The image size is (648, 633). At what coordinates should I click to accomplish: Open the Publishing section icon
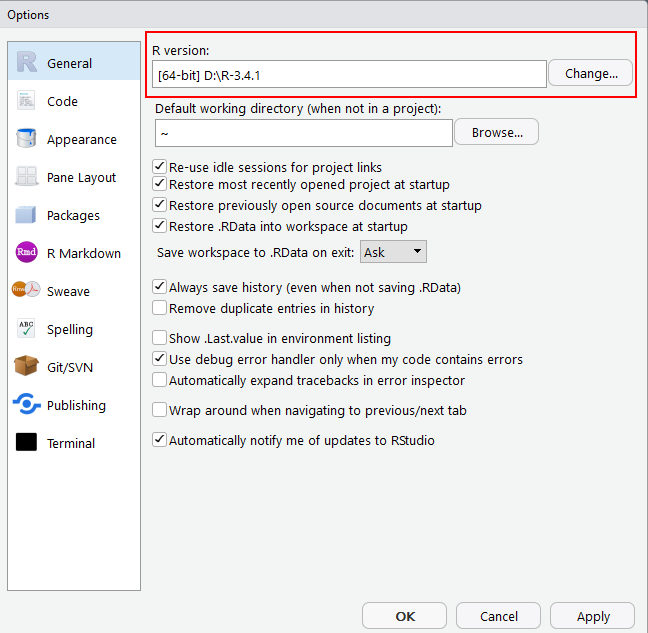click(26, 405)
